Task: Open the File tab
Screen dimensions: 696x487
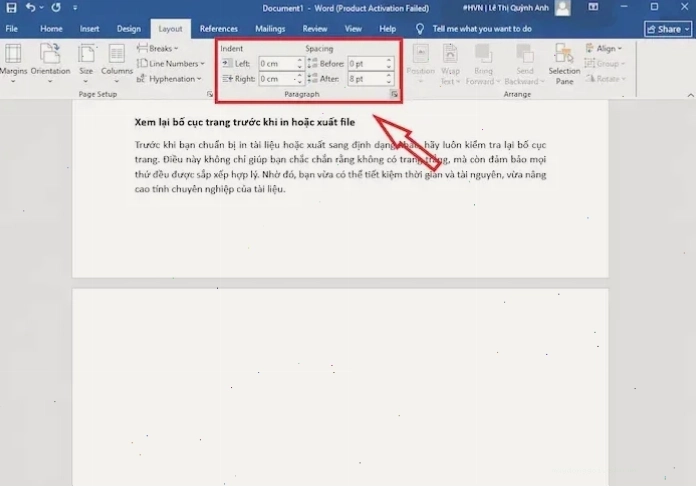Action: 12,29
